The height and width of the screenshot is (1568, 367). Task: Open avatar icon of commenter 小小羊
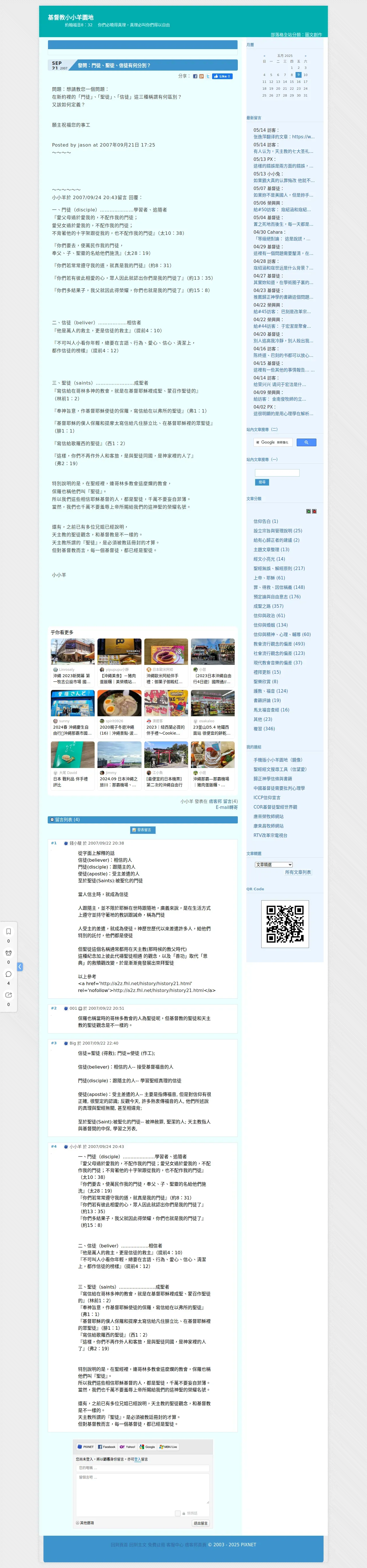pos(66,1146)
